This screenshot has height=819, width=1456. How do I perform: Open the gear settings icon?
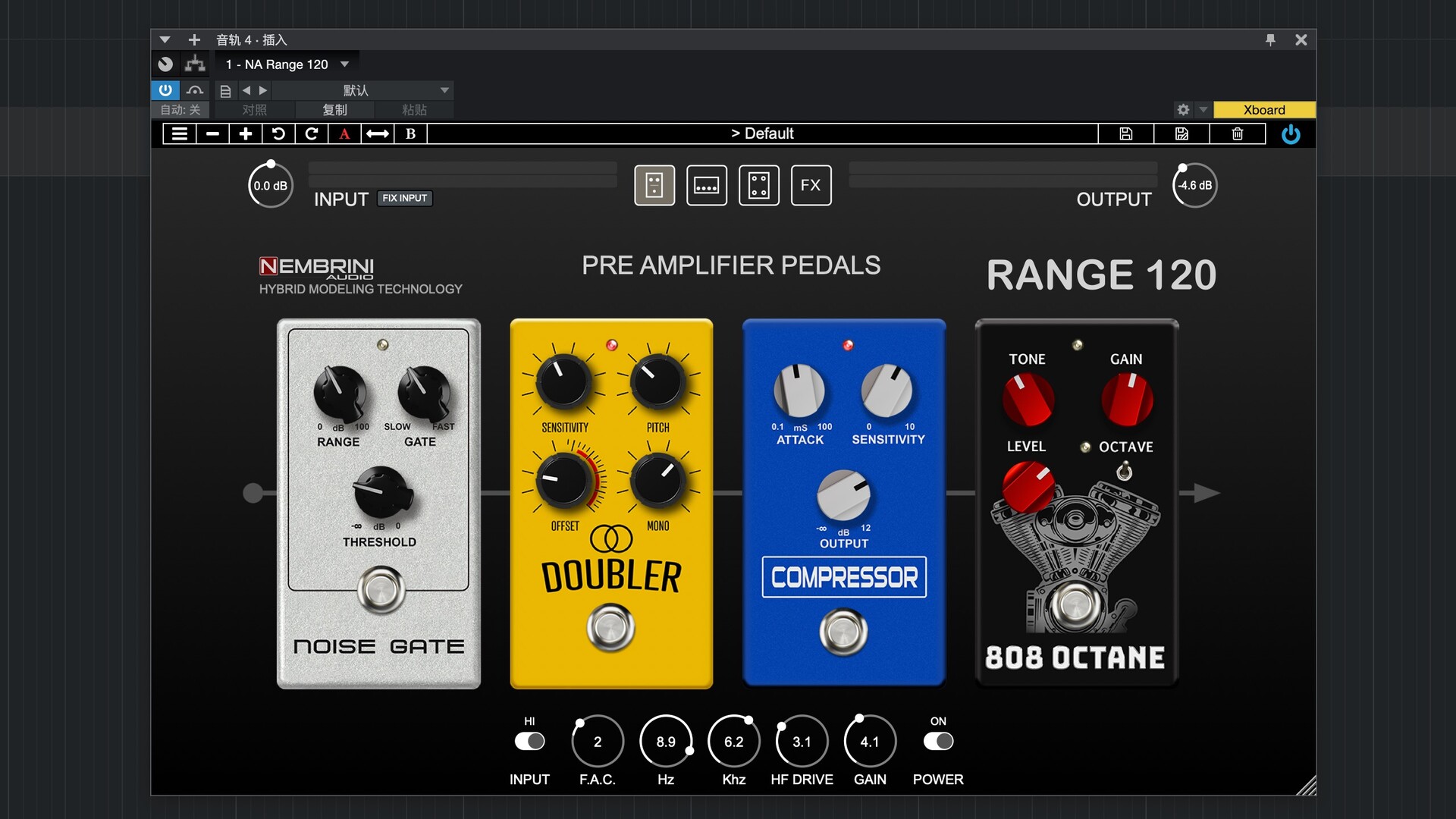point(1183,110)
